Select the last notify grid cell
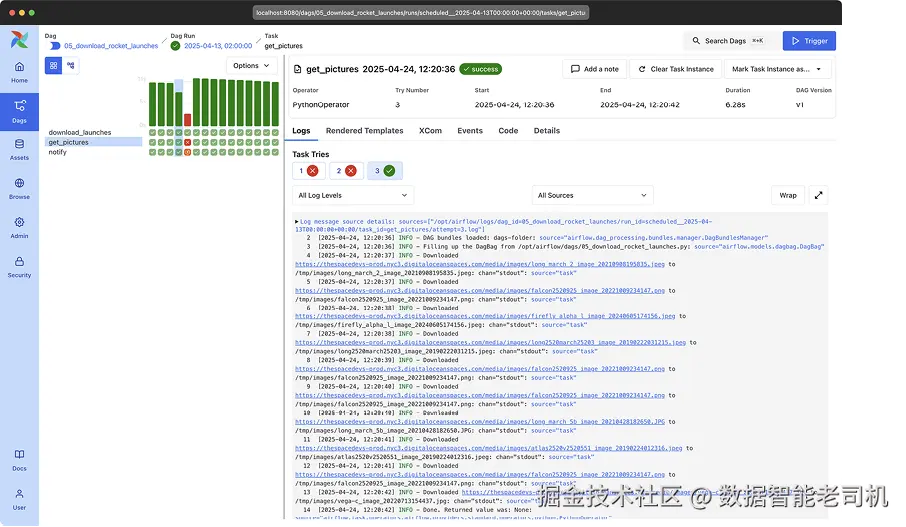This screenshot has height=527, width=906. [276, 152]
